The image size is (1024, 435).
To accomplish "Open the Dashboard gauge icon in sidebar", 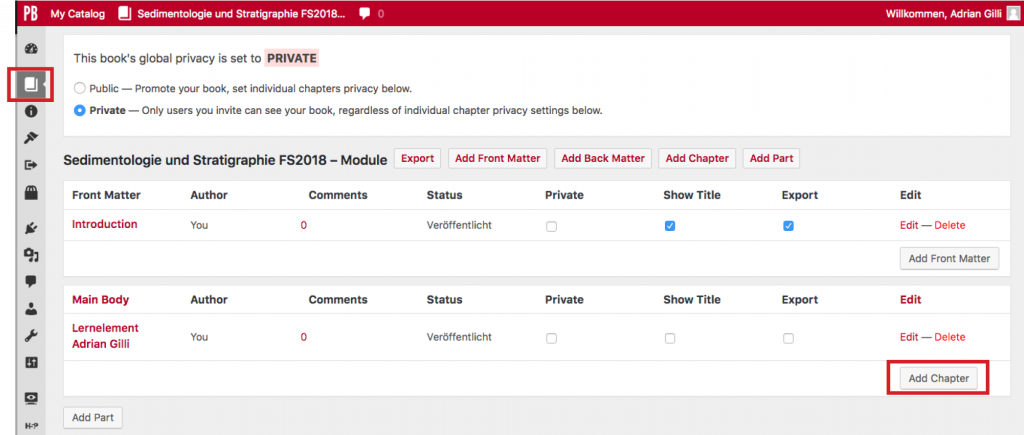I will [x=31, y=49].
